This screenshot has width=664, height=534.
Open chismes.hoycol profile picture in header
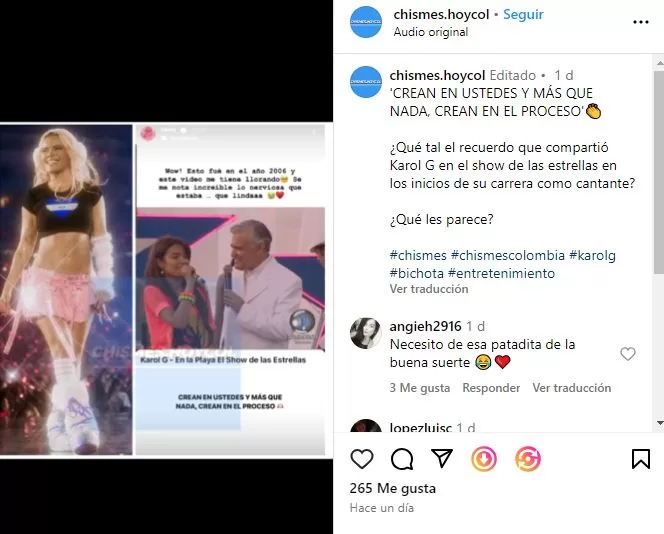pos(366,22)
